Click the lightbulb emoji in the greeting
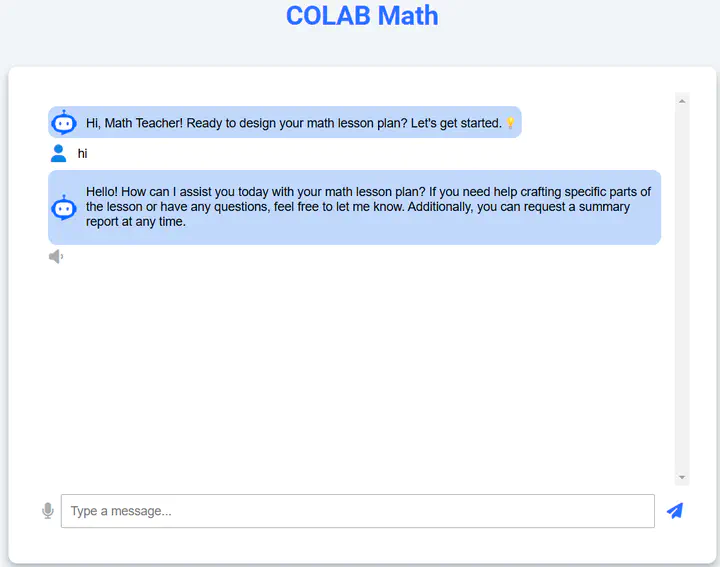The height and width of the screenshot is (567, 720). [x=510, y=123]
